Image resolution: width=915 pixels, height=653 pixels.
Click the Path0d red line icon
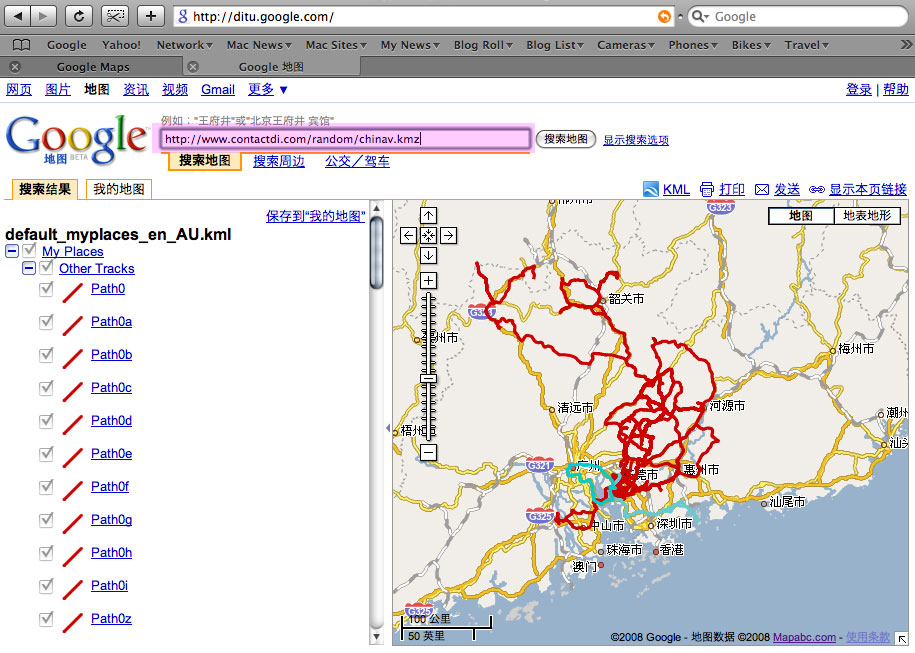73,424
